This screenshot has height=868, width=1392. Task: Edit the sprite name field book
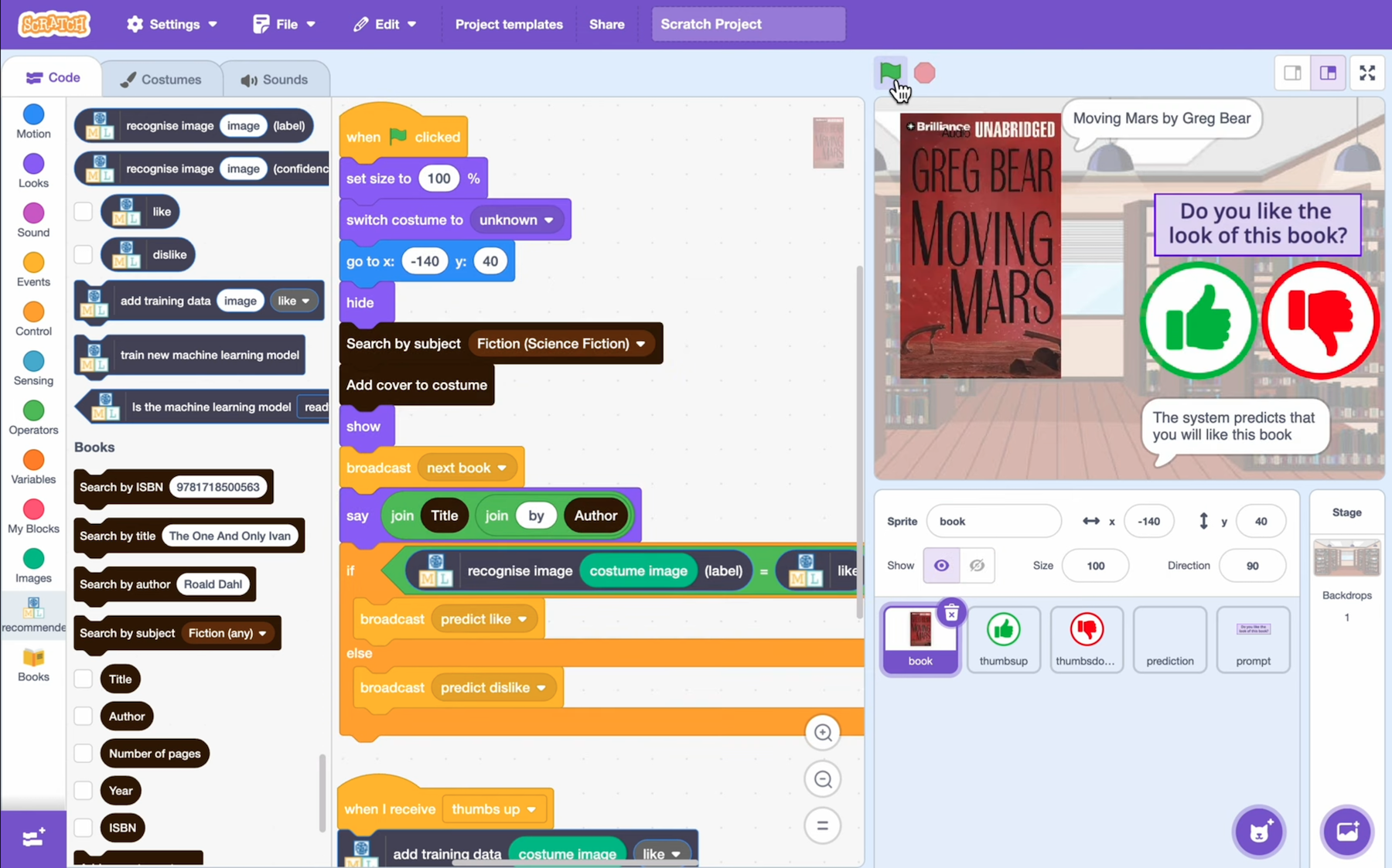tap(994, 521)
